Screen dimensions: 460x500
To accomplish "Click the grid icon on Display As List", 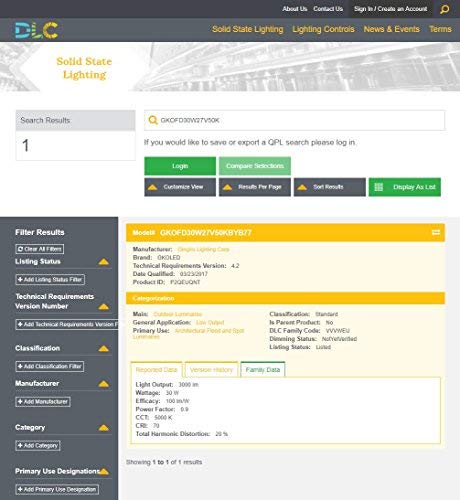I will [x=378, y=187].
